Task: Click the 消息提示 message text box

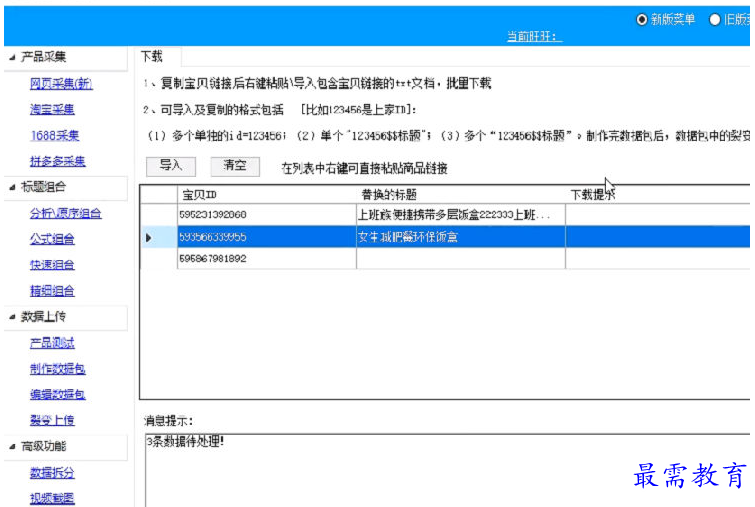Action: point(447,470)
